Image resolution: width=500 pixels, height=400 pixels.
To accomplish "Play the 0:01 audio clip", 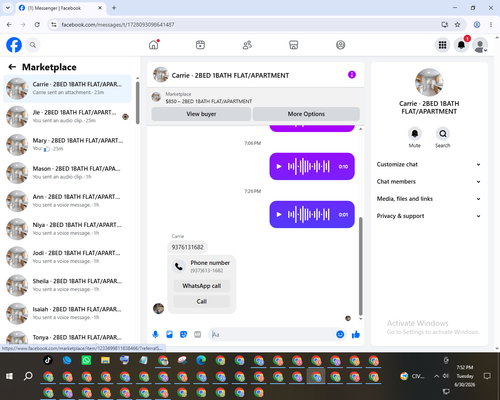I will 279,214.
